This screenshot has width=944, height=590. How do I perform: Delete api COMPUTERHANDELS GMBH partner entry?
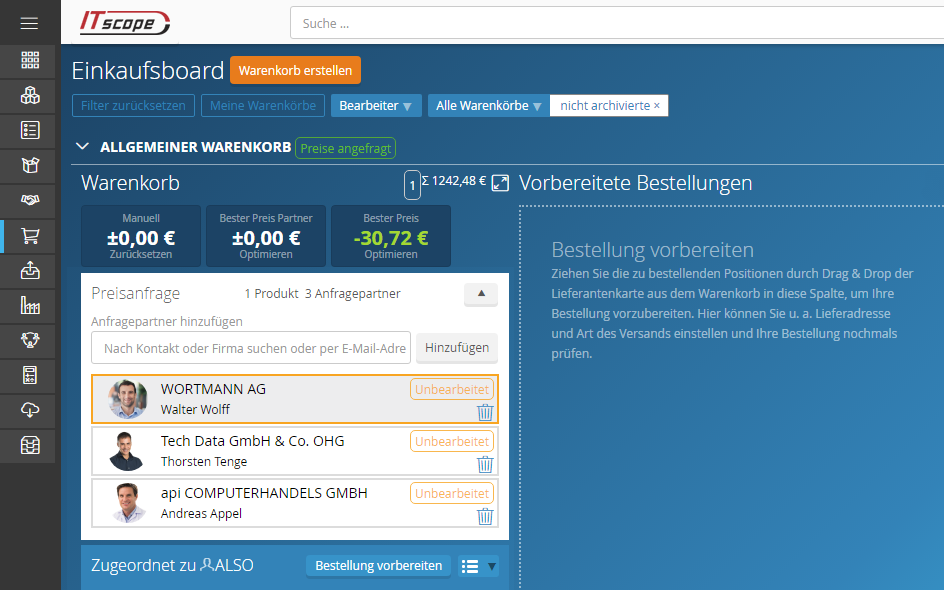click(485, 516)
